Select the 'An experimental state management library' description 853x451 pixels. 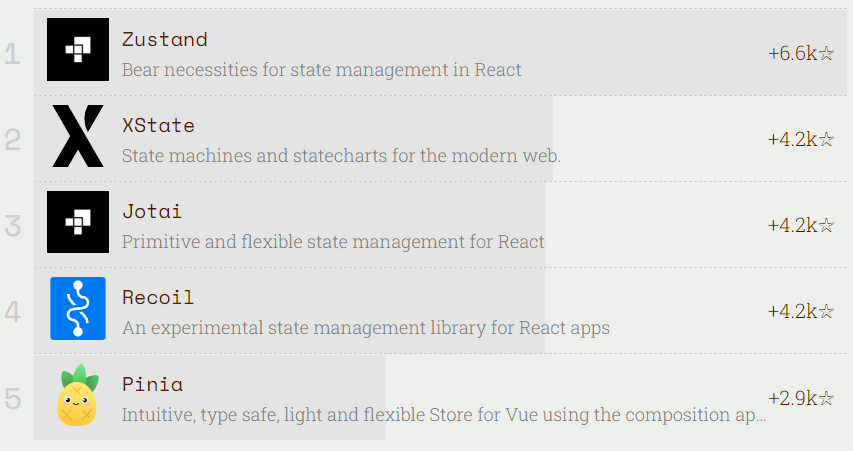pyautogui.click(x=366, y=328)
